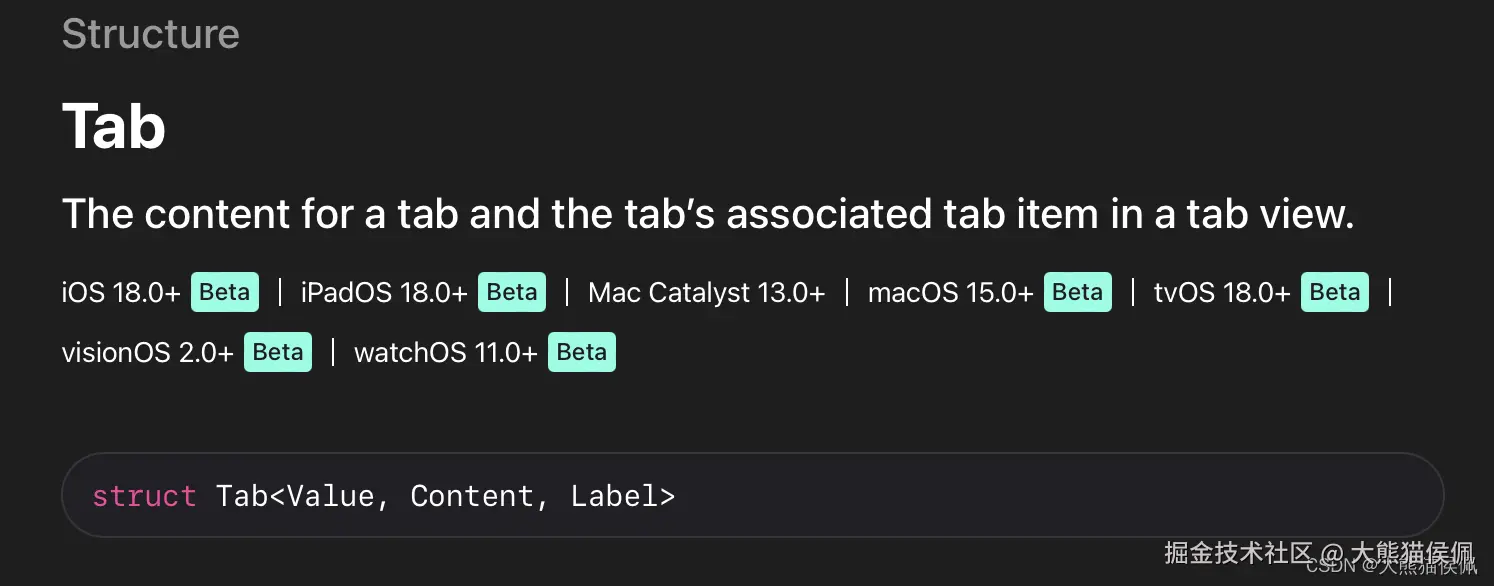The height and width of the screenshot is (586, 1494).
Task: Click the 掘金技术社区 watermark text
Action: pos(1238,552)
